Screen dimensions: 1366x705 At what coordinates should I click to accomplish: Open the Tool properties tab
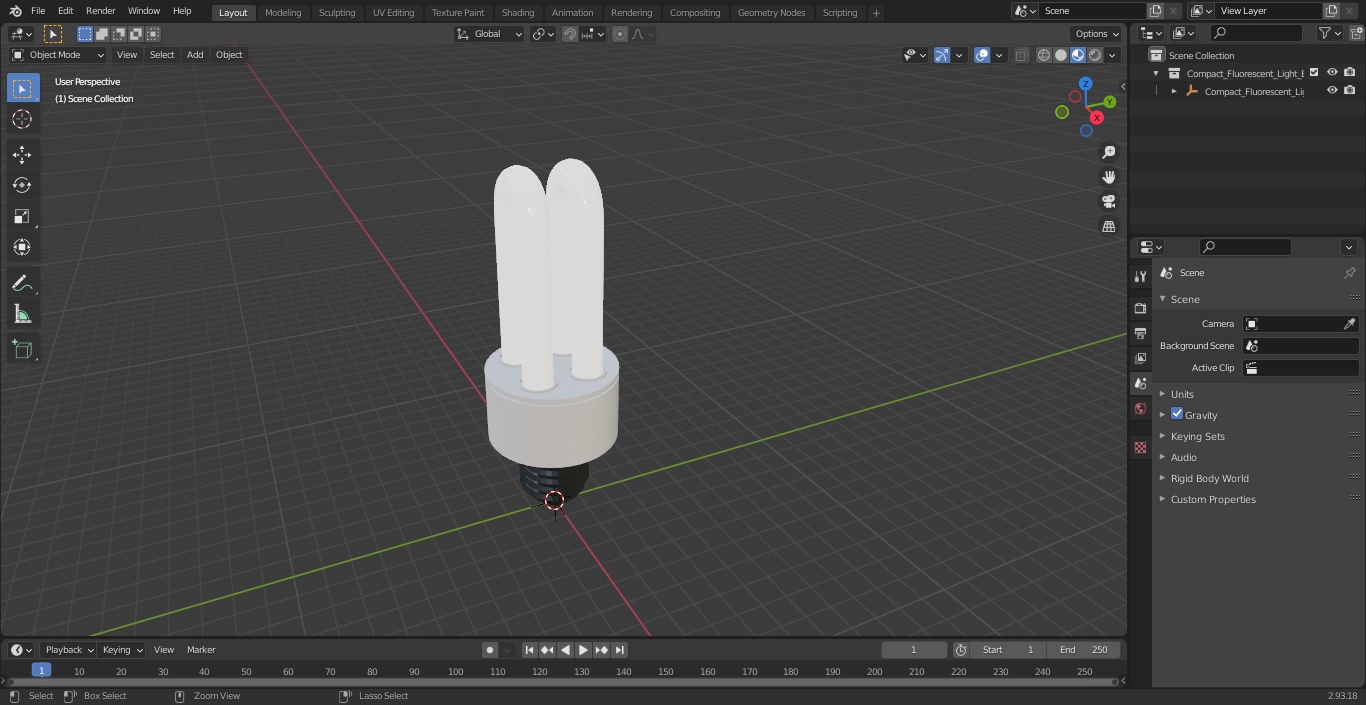(1140, 277)
